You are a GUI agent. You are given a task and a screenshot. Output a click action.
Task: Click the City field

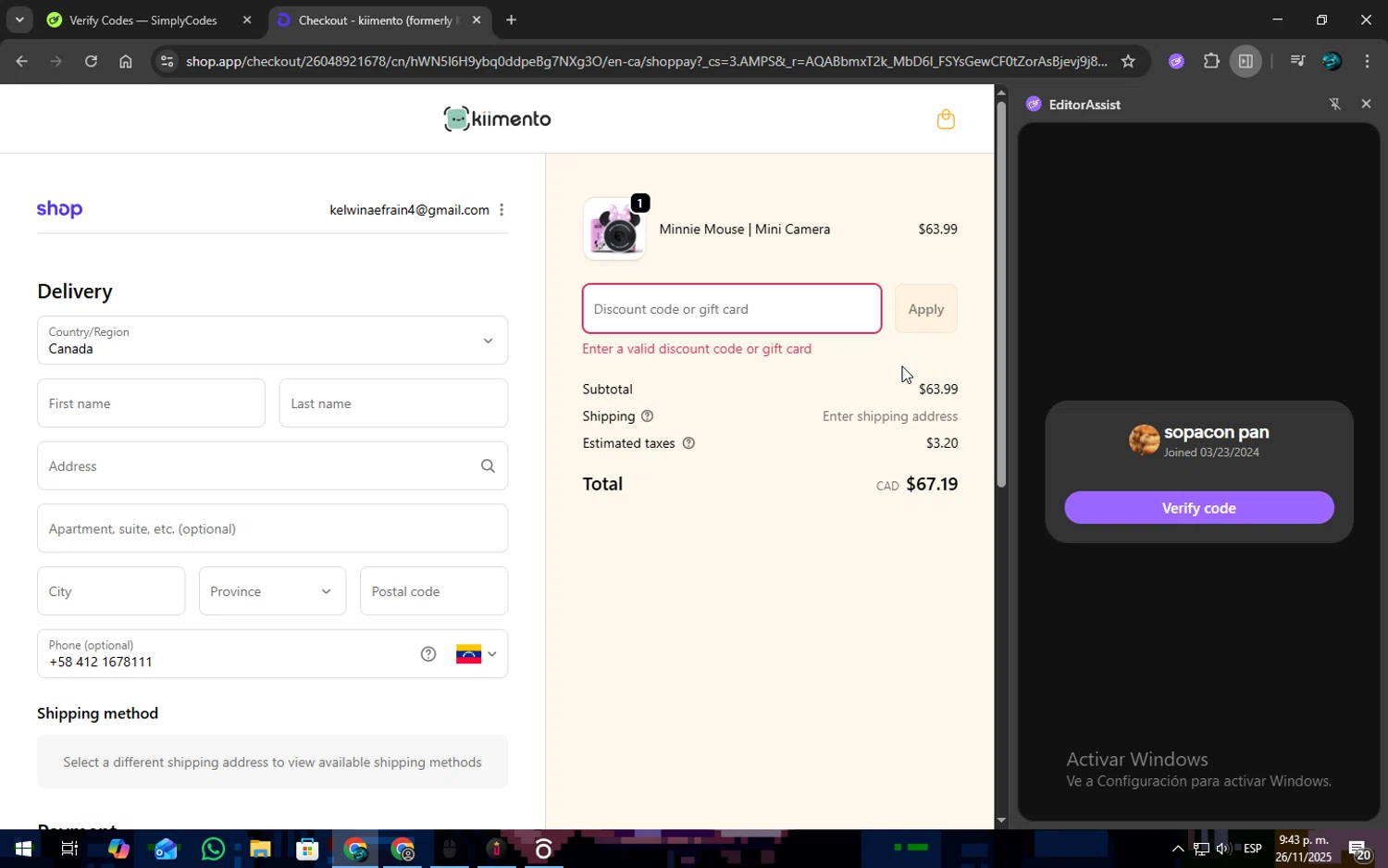111,591
